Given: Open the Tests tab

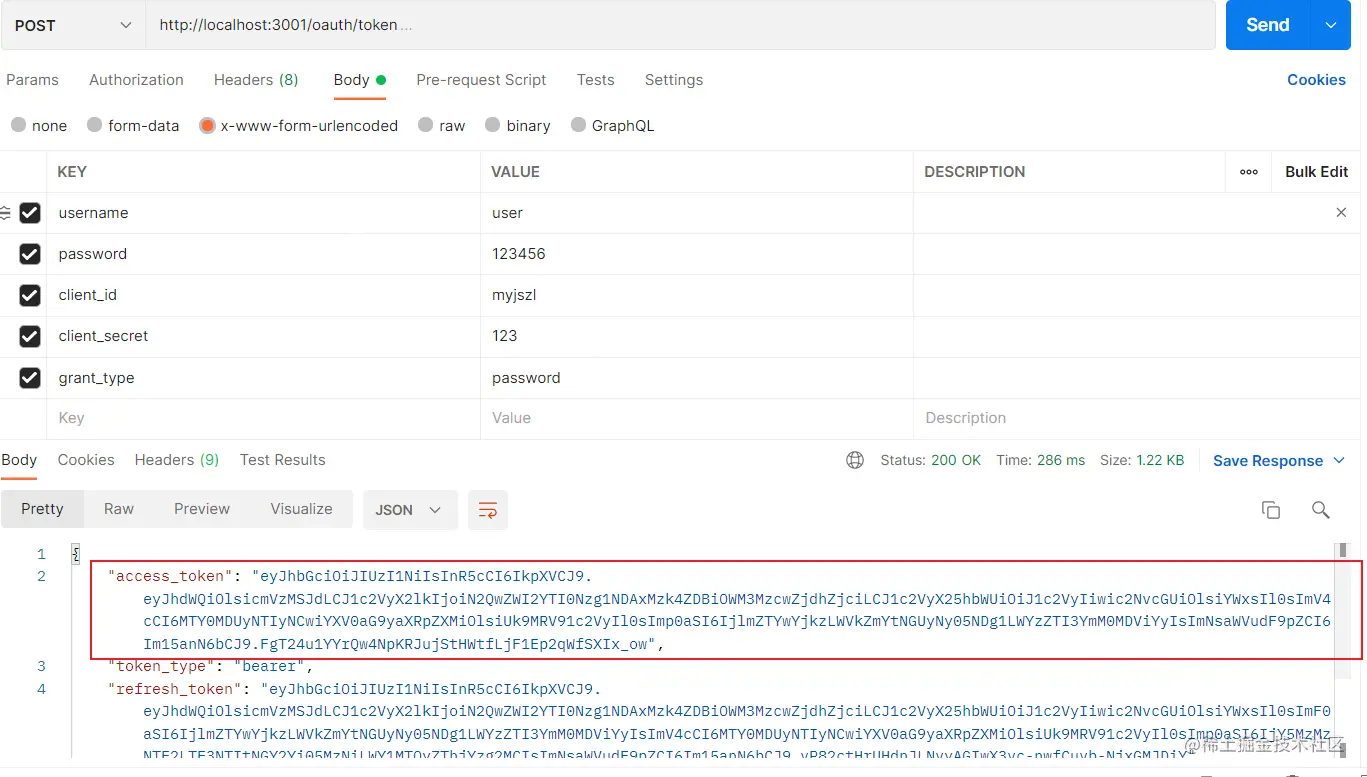Looking at the screenshot, I should tap(595, 80).
